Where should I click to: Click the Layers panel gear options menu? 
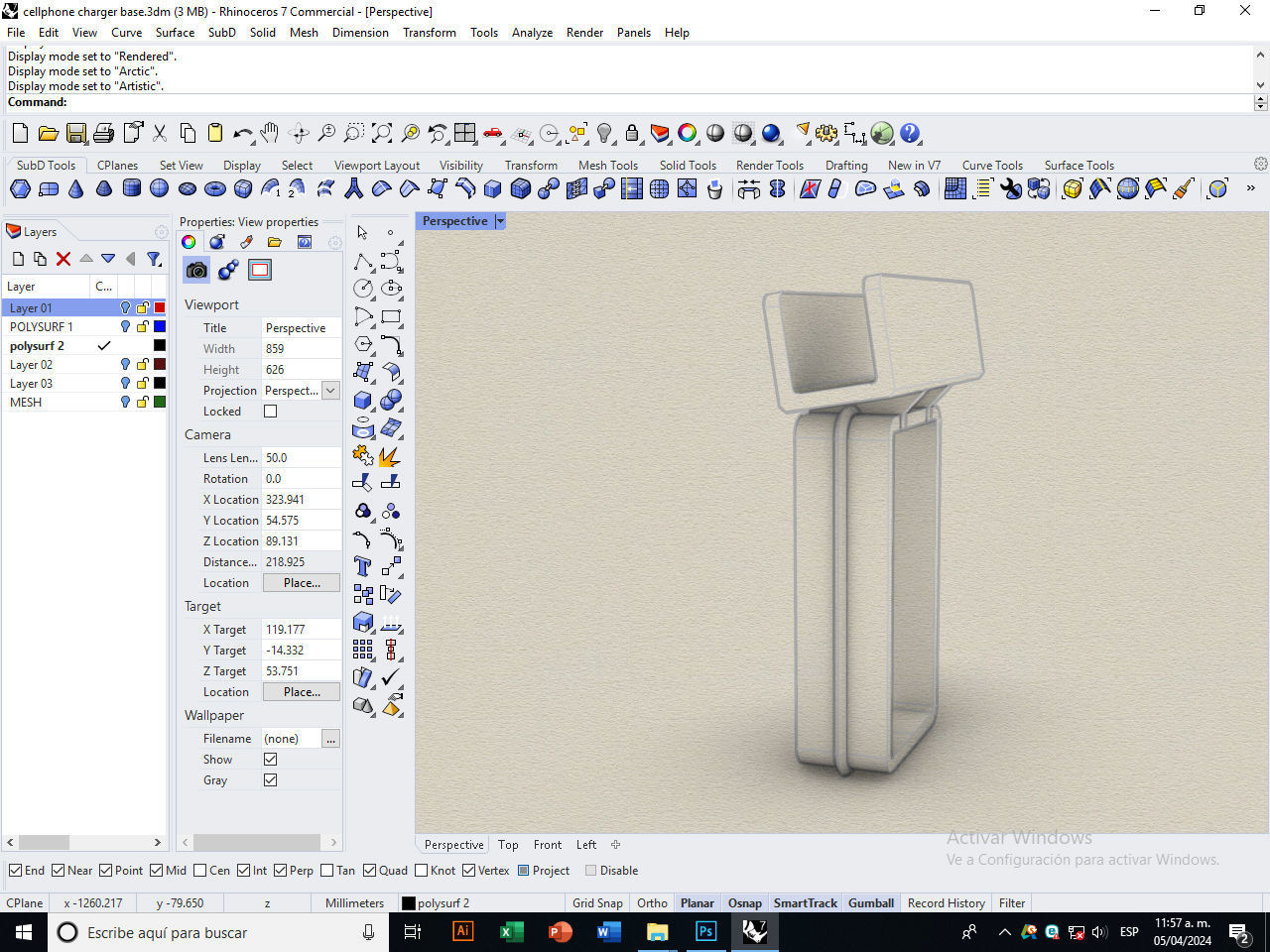point(161,232)
